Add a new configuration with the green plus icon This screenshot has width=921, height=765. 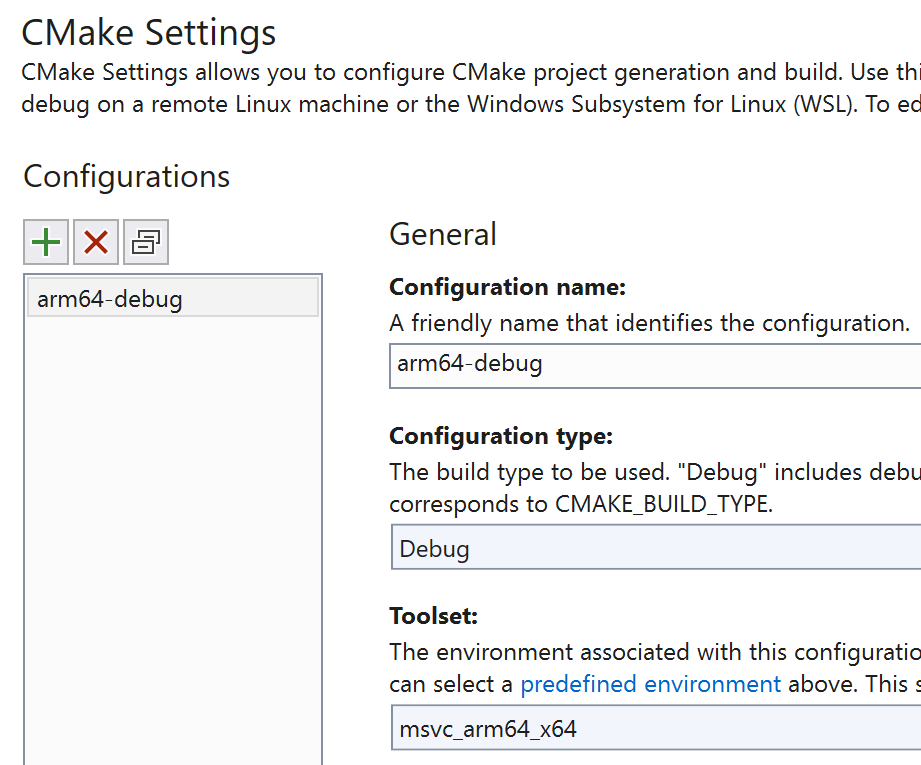[46, 242]
